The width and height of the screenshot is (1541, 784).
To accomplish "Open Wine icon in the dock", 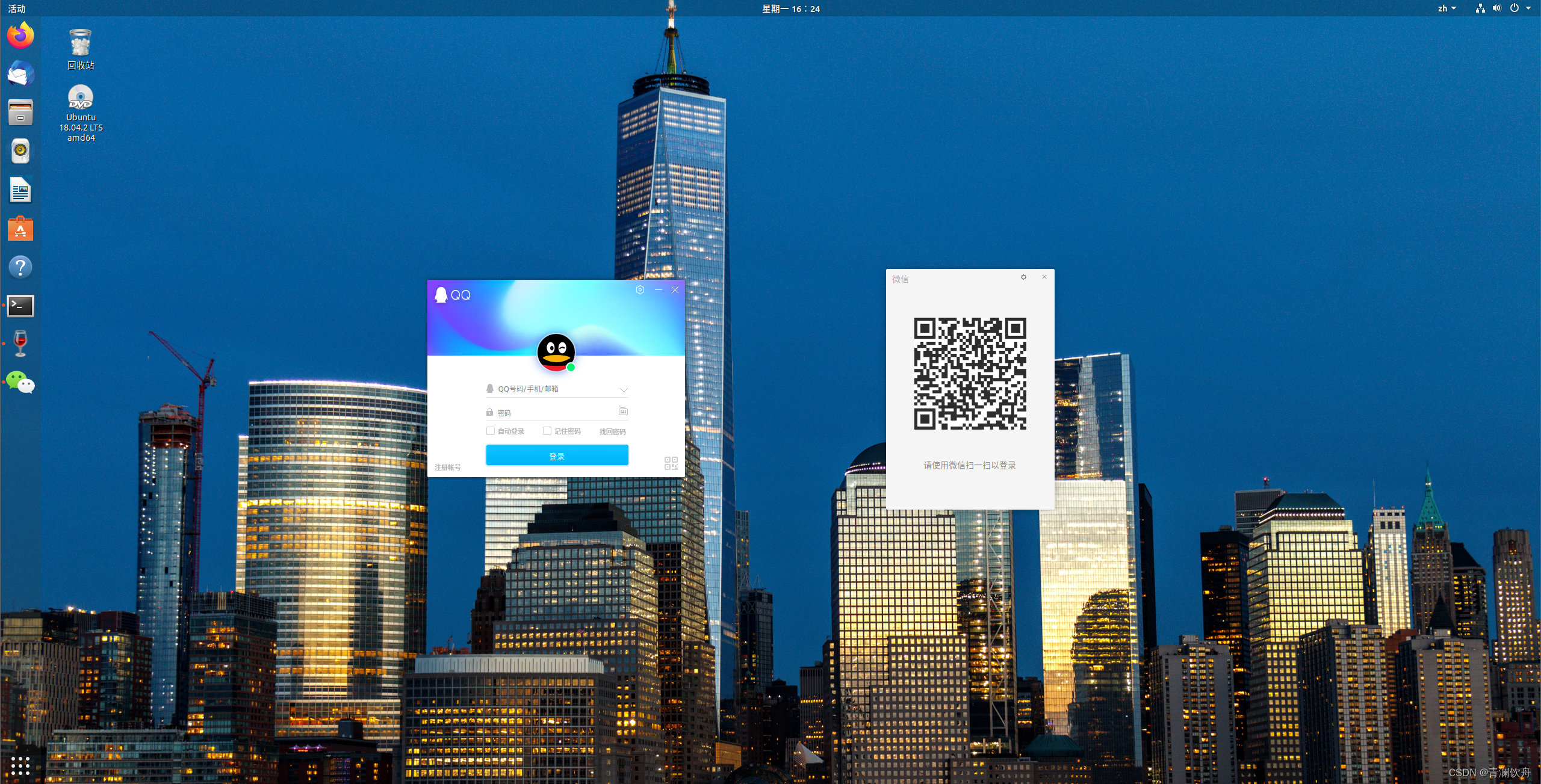I will pos(20,344).
